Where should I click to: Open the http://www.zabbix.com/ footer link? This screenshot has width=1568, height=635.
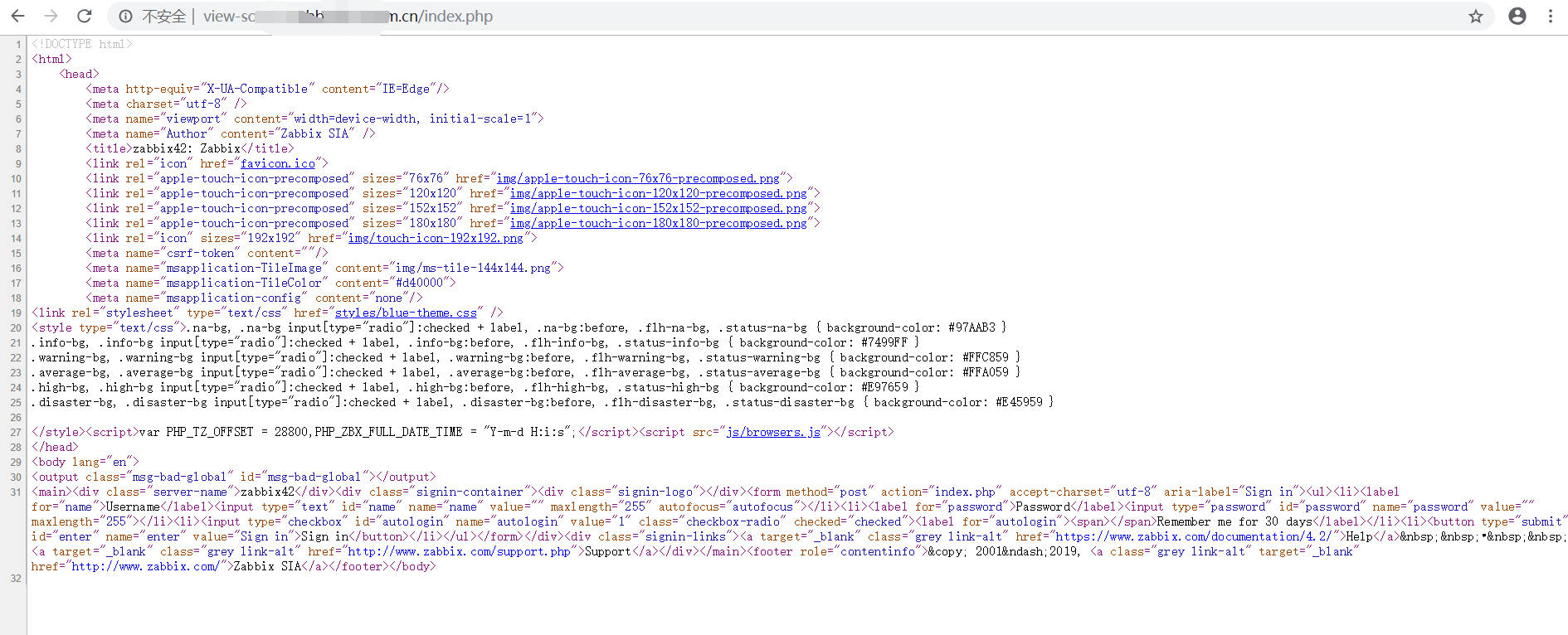pyautogui.click(x=145, y=567)
